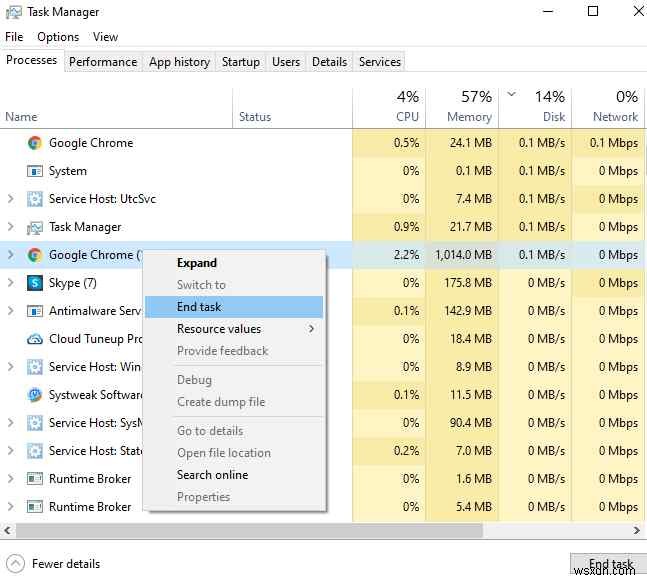Click the second Runtime Broker icon
The image size is (647, 581).
click(35, 506)
